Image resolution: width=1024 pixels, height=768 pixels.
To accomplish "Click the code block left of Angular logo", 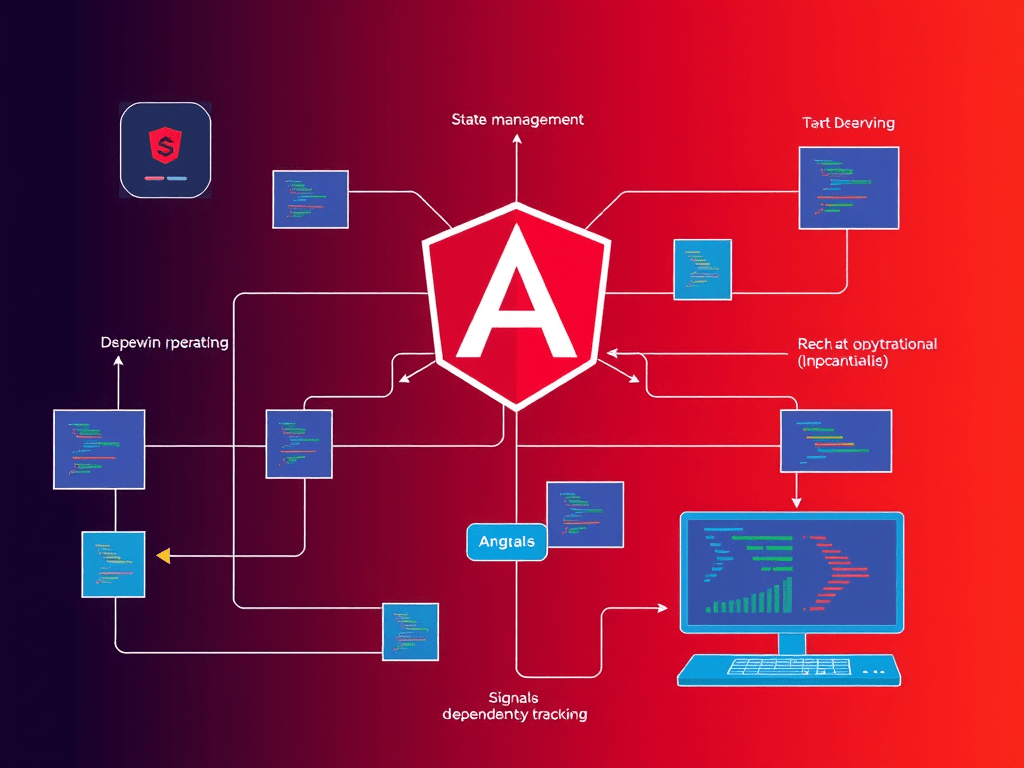I will pyautogui.click(x=297, y=443).
